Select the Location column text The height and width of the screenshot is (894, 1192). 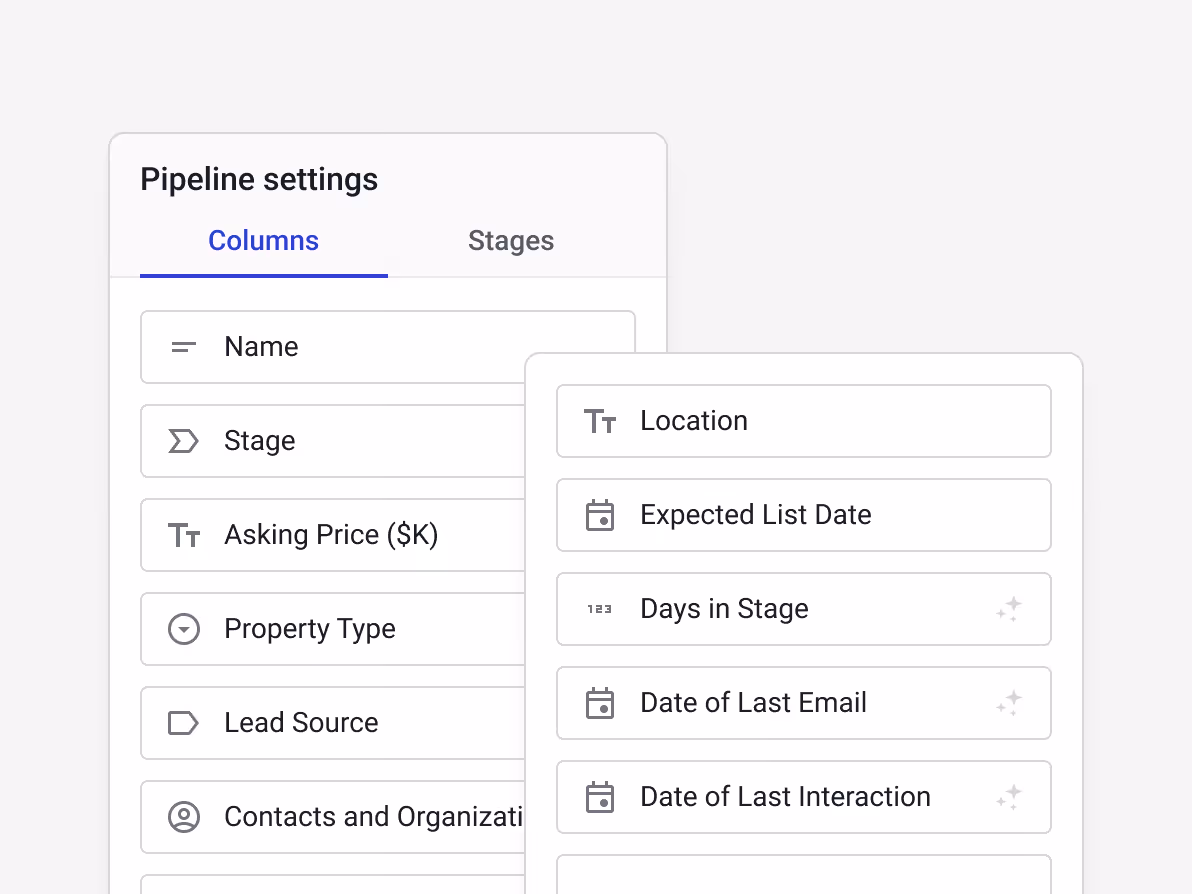[x=694, y=421]
